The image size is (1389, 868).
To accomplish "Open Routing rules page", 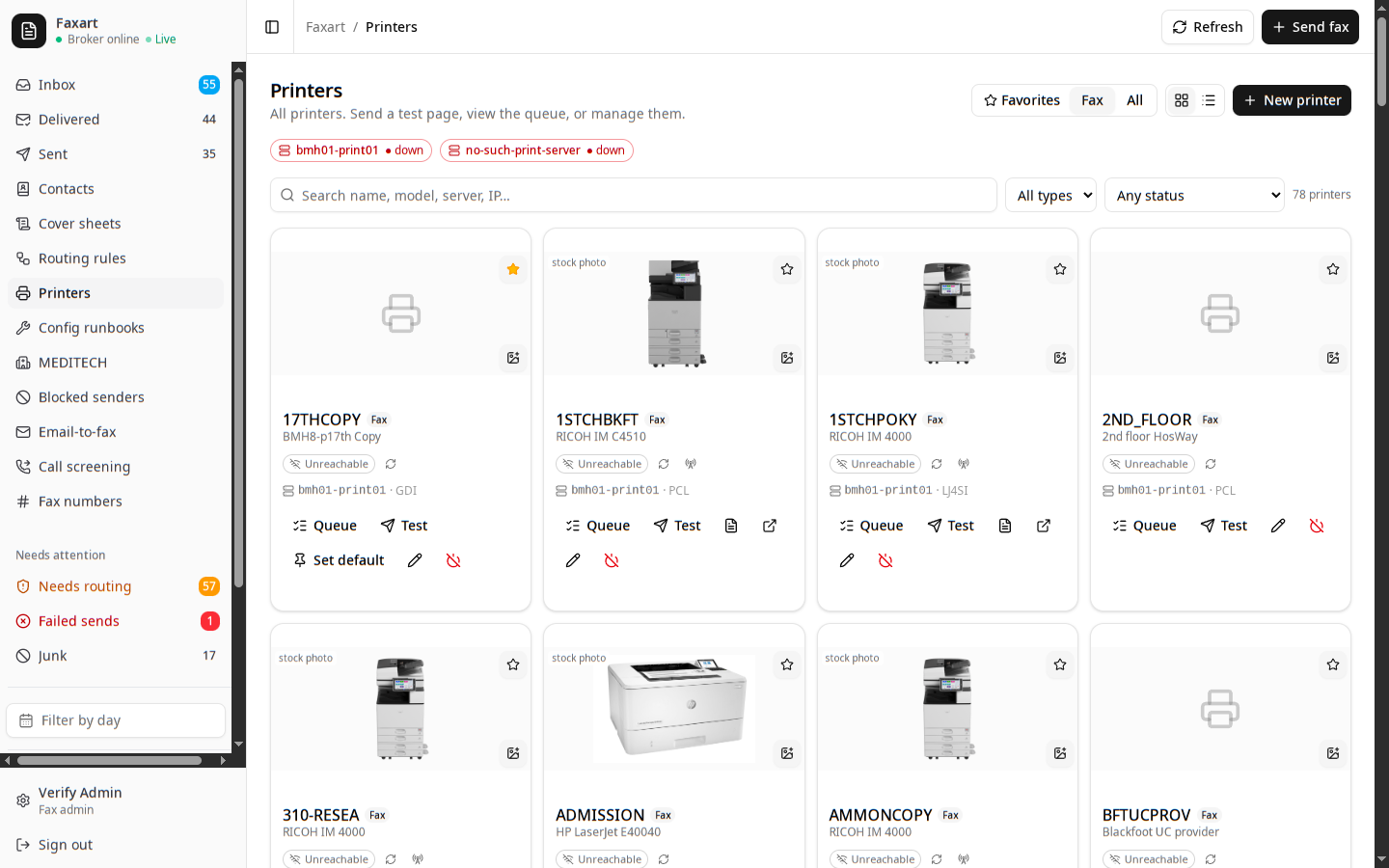I will [116, 258].
